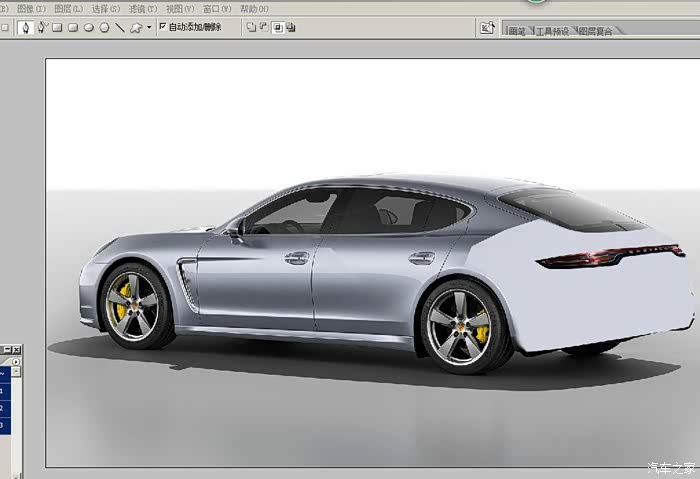Select the add to path area mode
Viewport: 700px width, 479px height.
pos(251,28)
